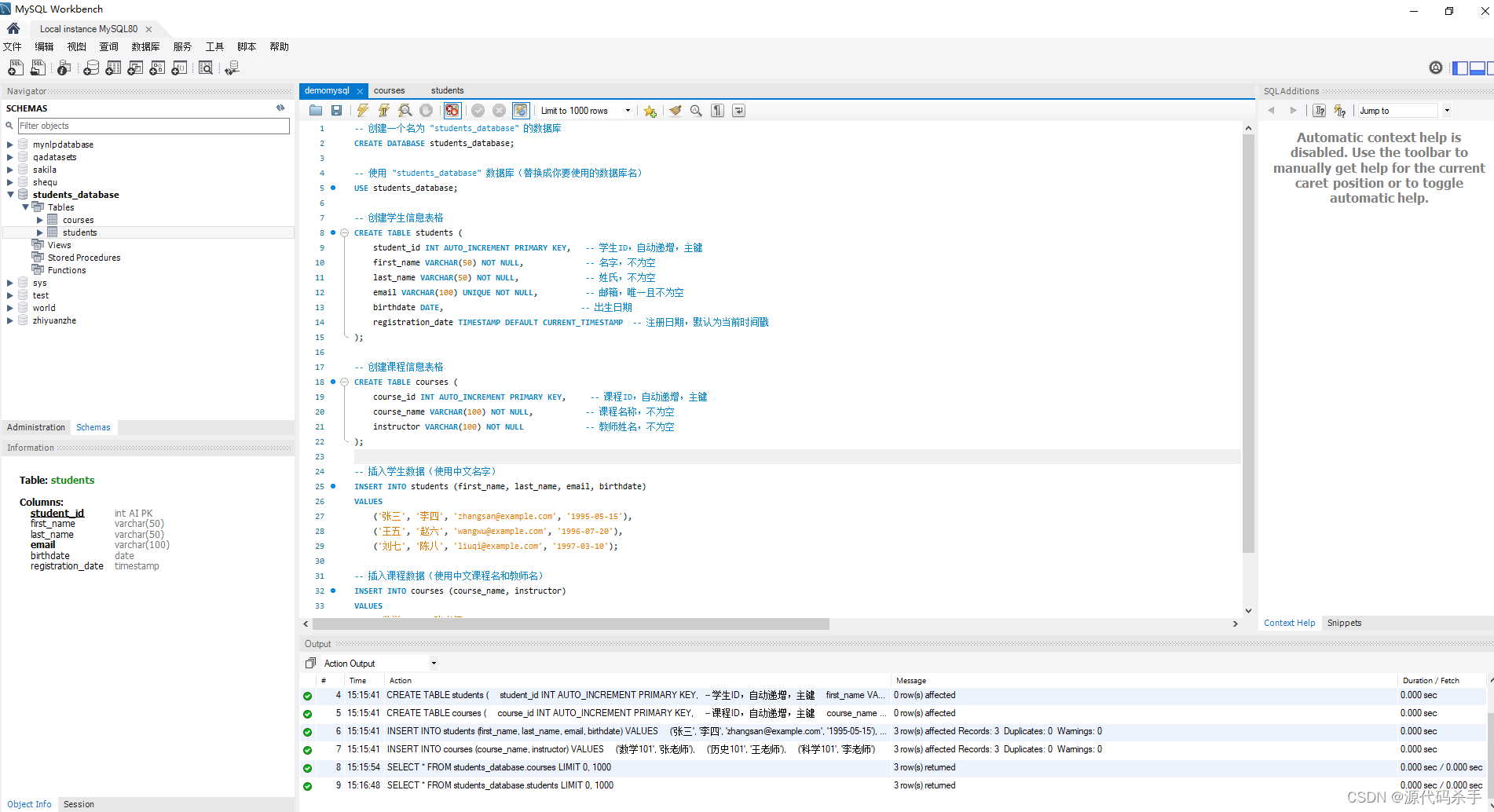Switch to the students editor tab
Image resolution: width=1494 pixels, height=812 pixels.
(447, 90)
